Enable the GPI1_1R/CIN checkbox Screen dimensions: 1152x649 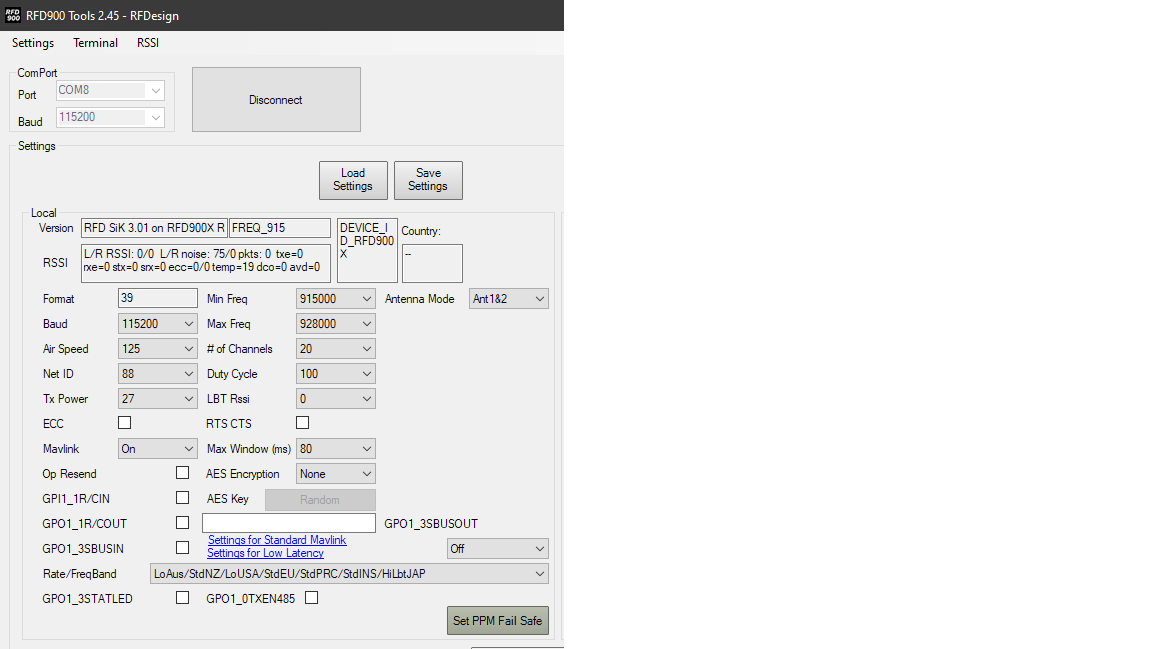(182, 498)
